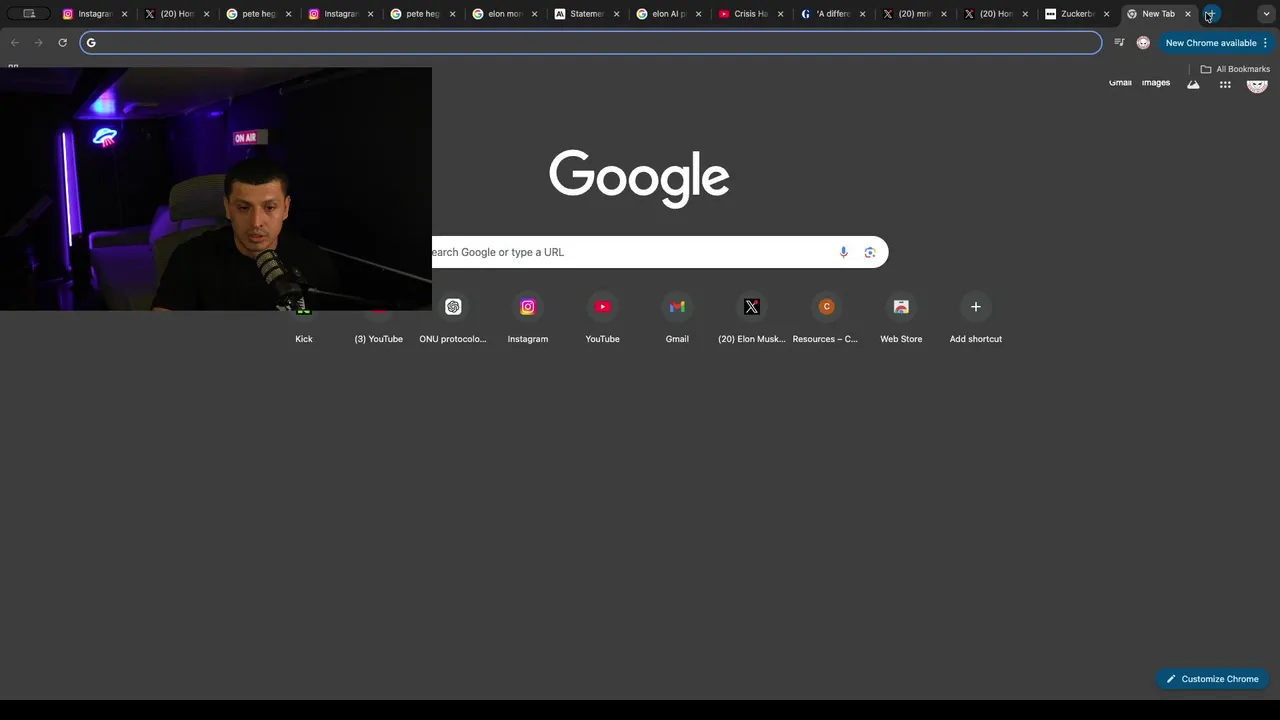Open the media controls icon in toolbar
The image size is (1280, 720).
pyautogui.click(x=1119, y=42)
